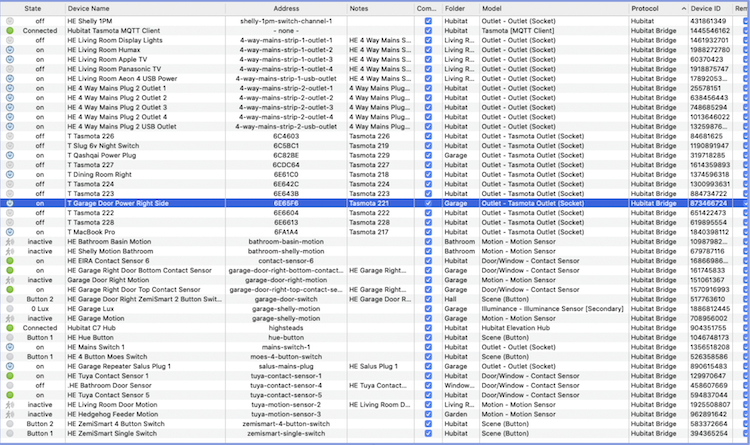Click address 6E6613
Screen dimensions: 750x445
point(286,222)
